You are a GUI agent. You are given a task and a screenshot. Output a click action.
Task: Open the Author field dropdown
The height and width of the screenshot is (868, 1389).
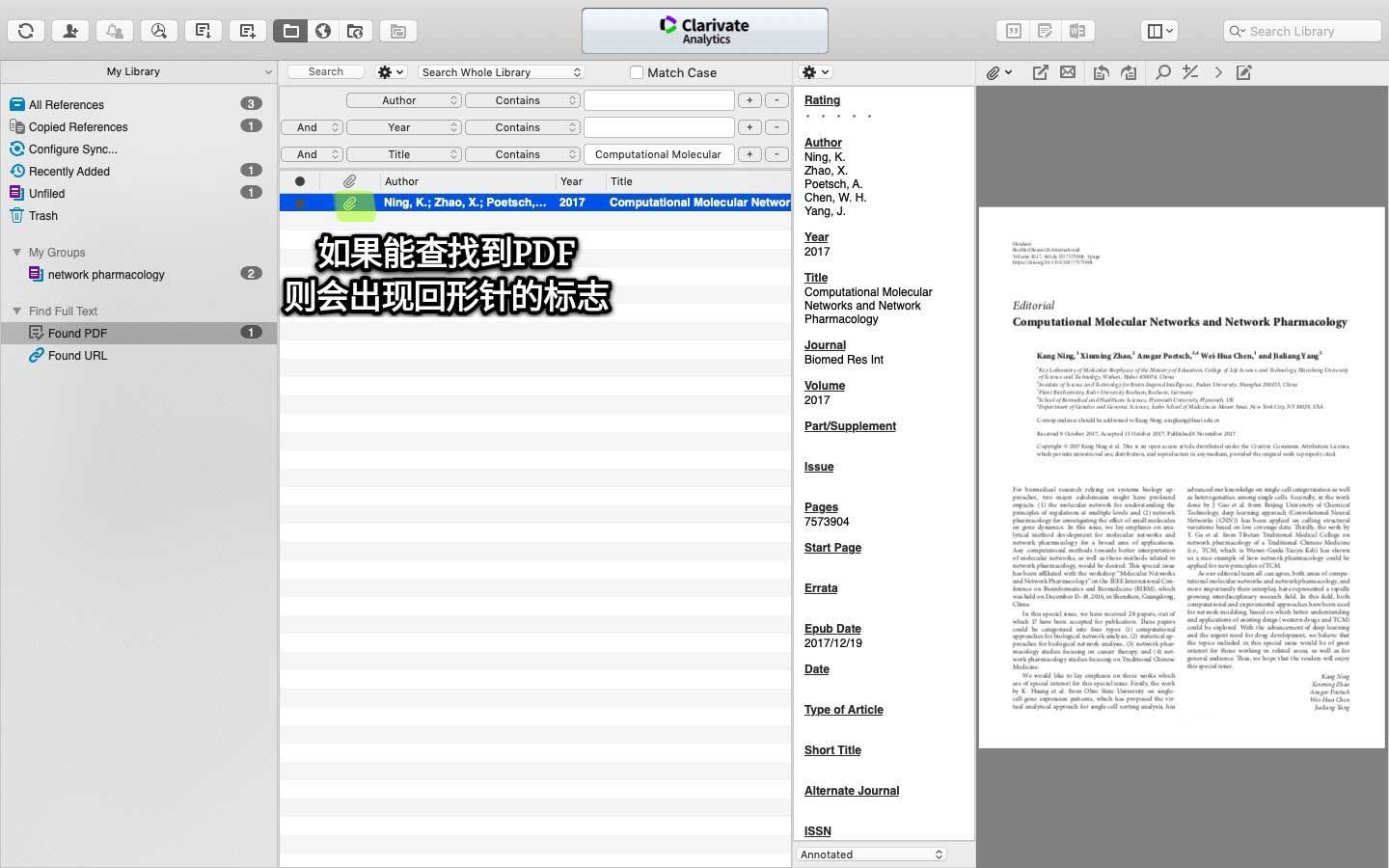coord(404,100)
